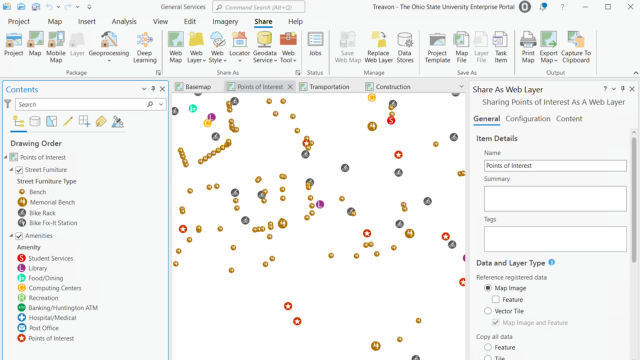Viewport: 640px width, 360px height.
Task: Collapse the Amenities layer
Action: (11, 236)
